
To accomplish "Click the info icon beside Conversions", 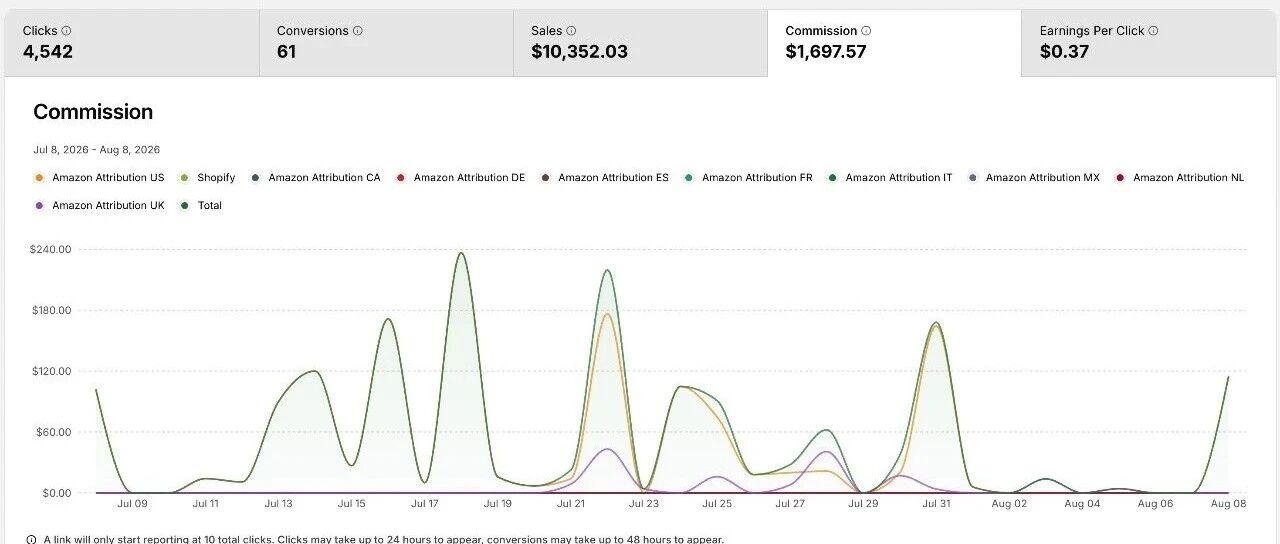I will coord(358,31).
